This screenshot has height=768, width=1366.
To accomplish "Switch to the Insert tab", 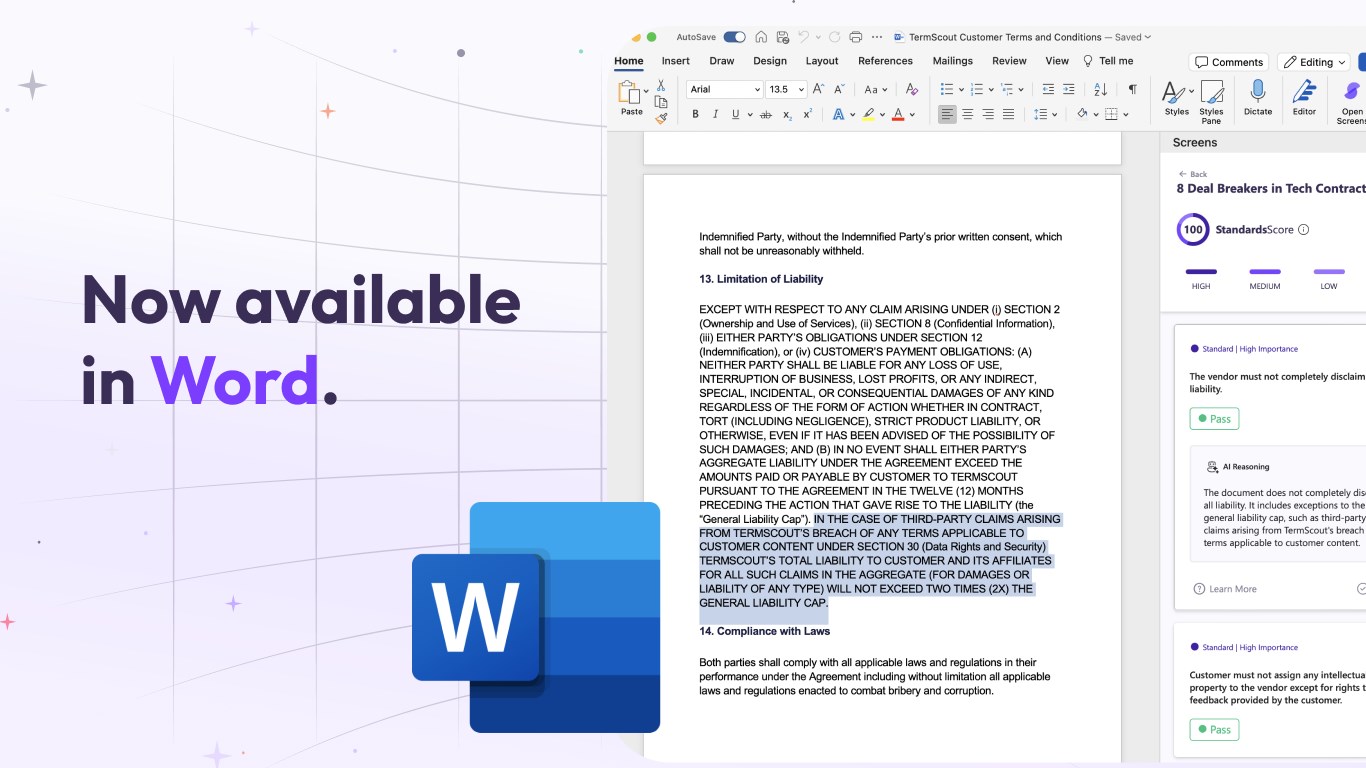I will (675, 61).
